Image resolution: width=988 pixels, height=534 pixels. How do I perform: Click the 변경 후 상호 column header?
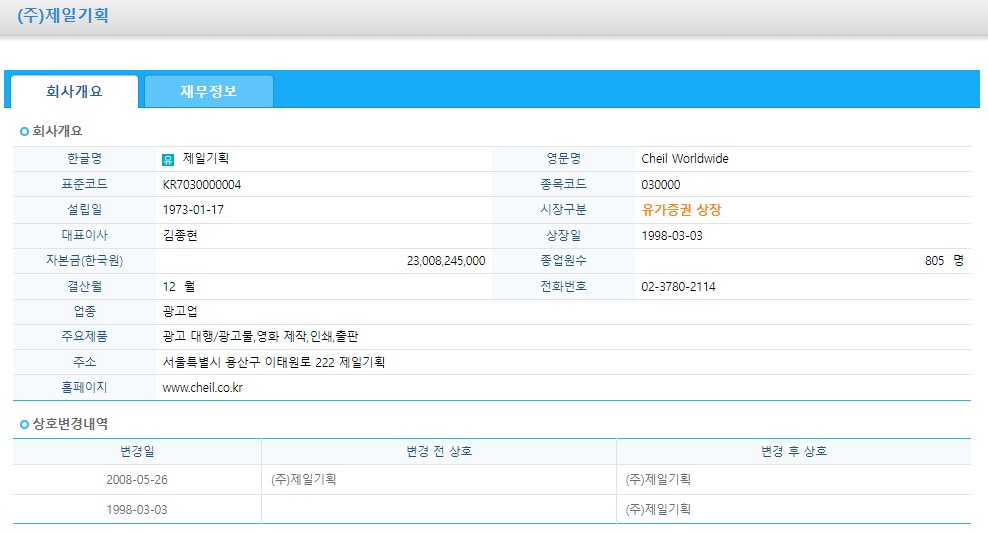794,451
